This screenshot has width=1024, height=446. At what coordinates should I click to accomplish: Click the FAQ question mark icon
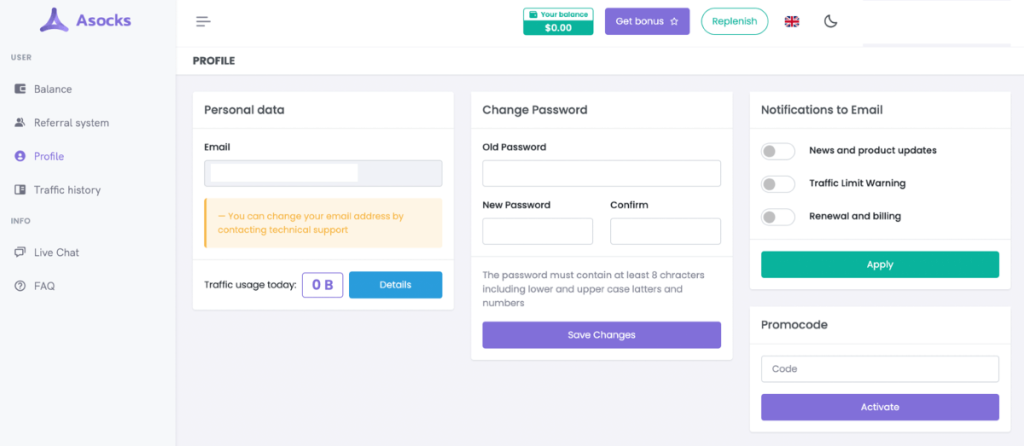pos(20,286)
